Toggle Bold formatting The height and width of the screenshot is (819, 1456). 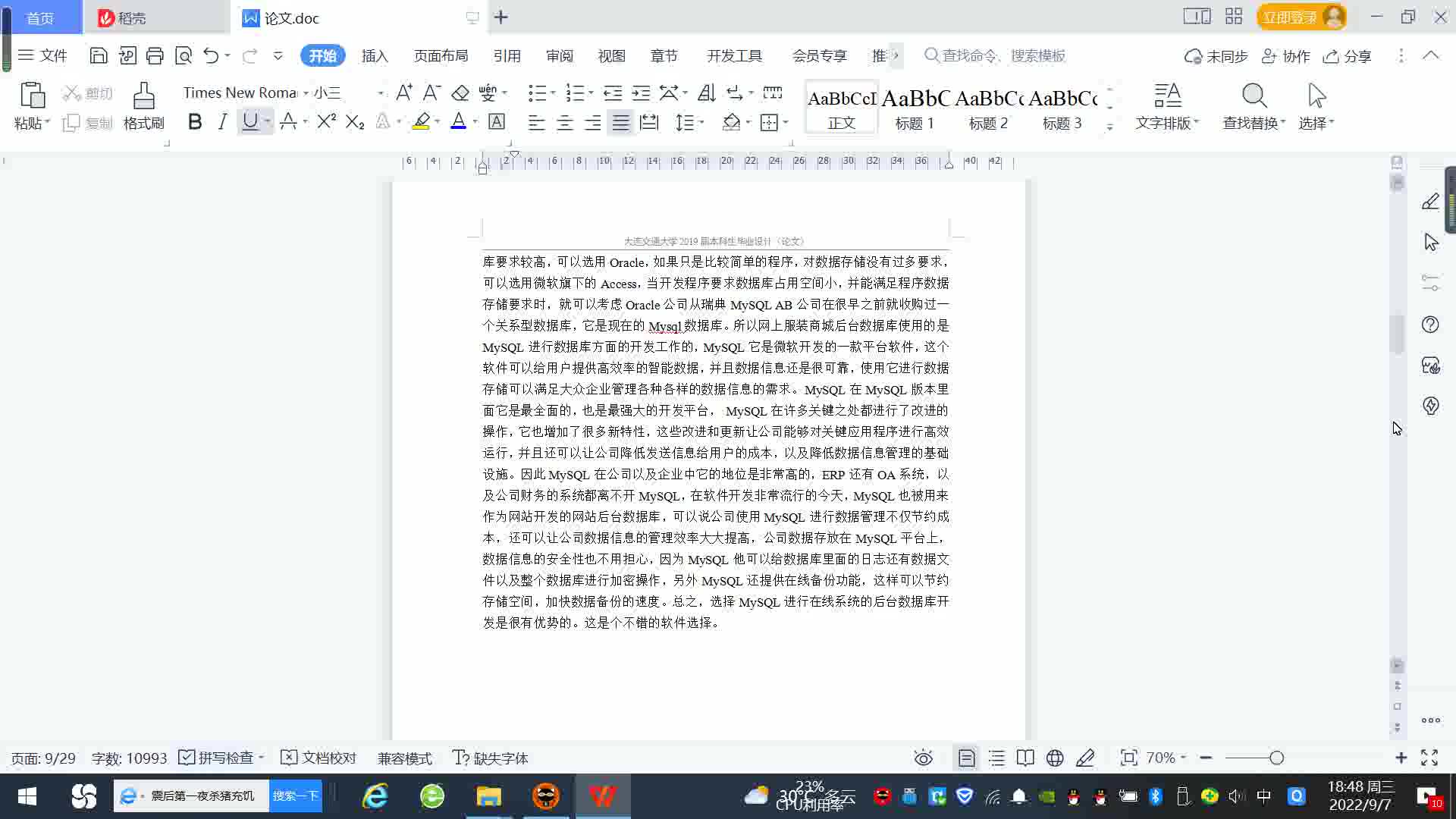coord(195,121)
